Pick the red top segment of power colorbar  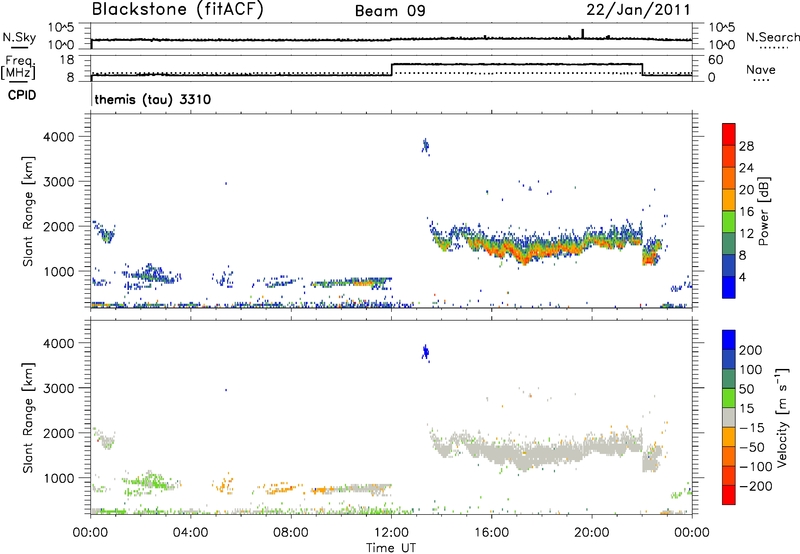(x=729, y=134)
